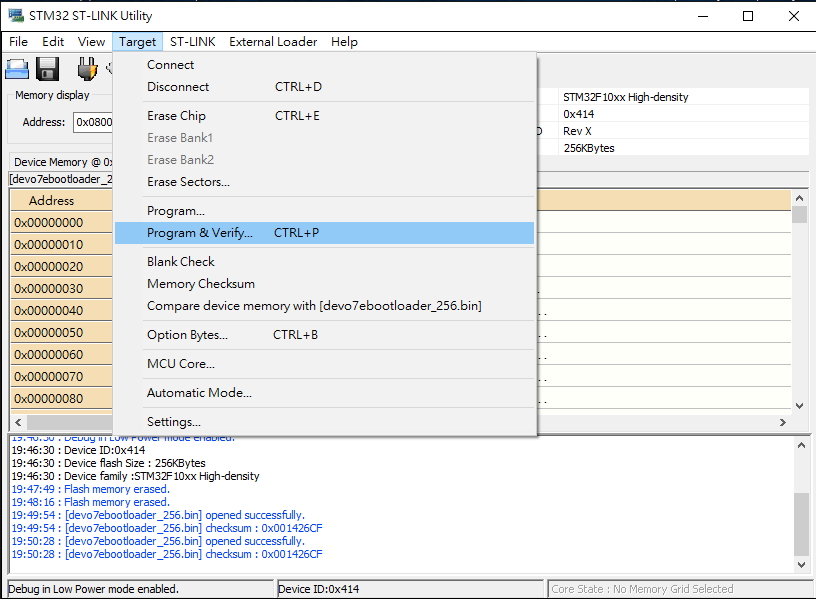
Task: Click log panel scroll down arrow
Action: click(x=801, y=564)
